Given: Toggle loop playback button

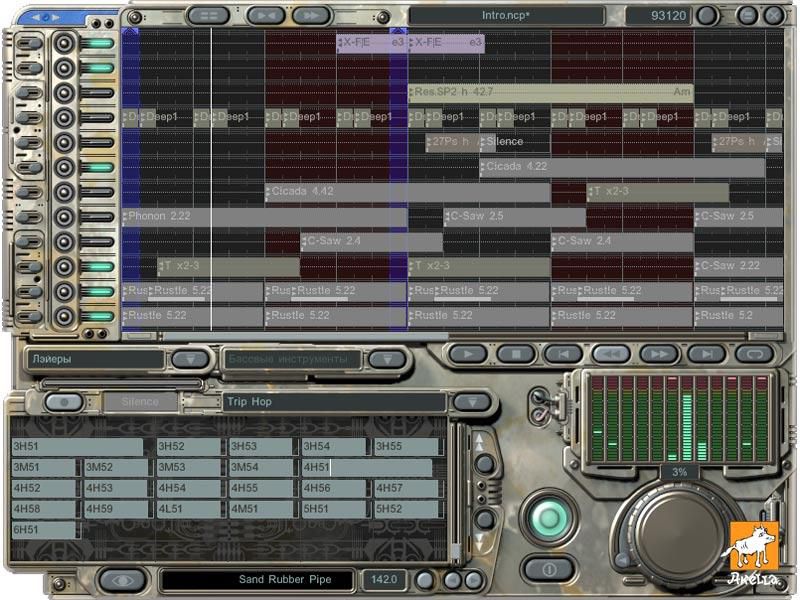Looking at the screenshot, I should point(755,354).
